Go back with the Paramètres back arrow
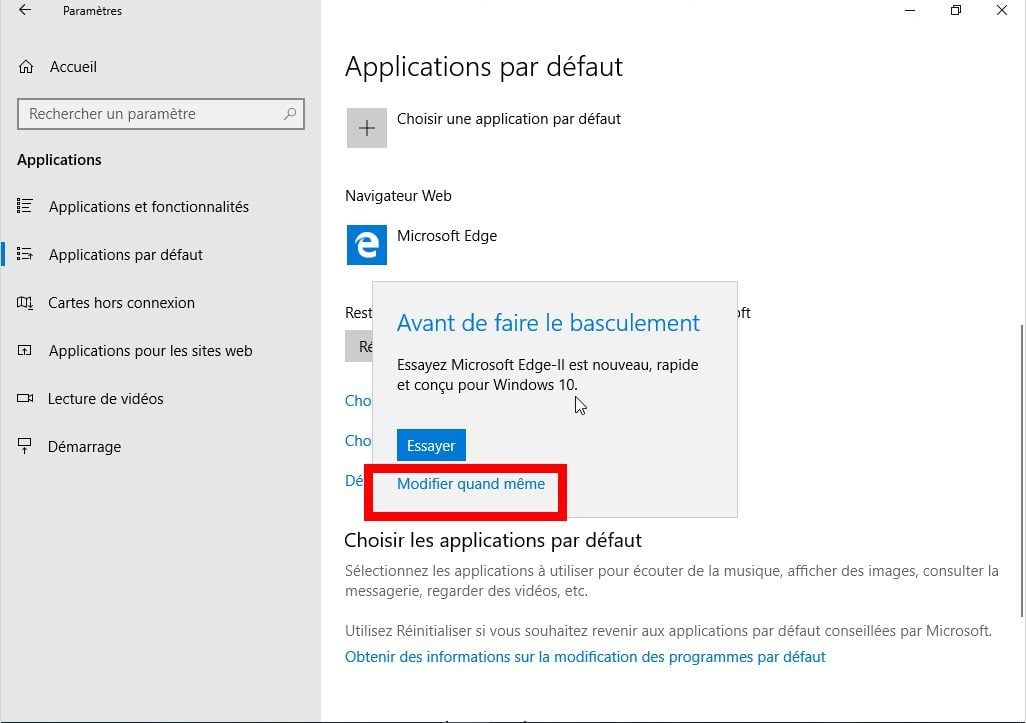This screenshot has height=723, width=1026. click(25, 10)
